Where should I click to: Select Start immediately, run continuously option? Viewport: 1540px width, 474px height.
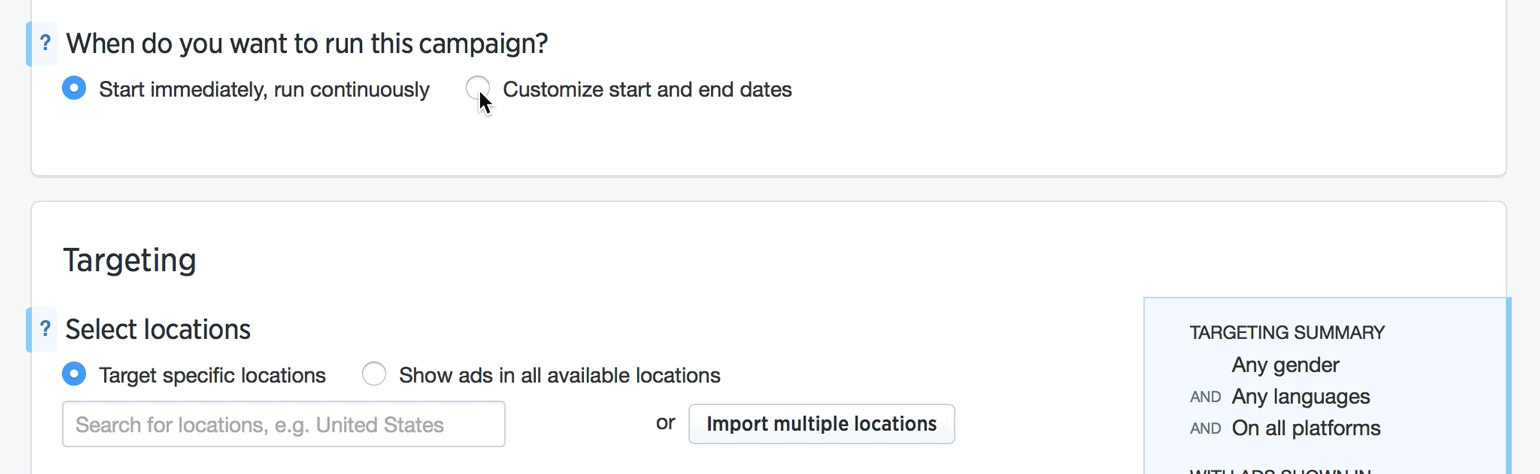click(73, 88)
